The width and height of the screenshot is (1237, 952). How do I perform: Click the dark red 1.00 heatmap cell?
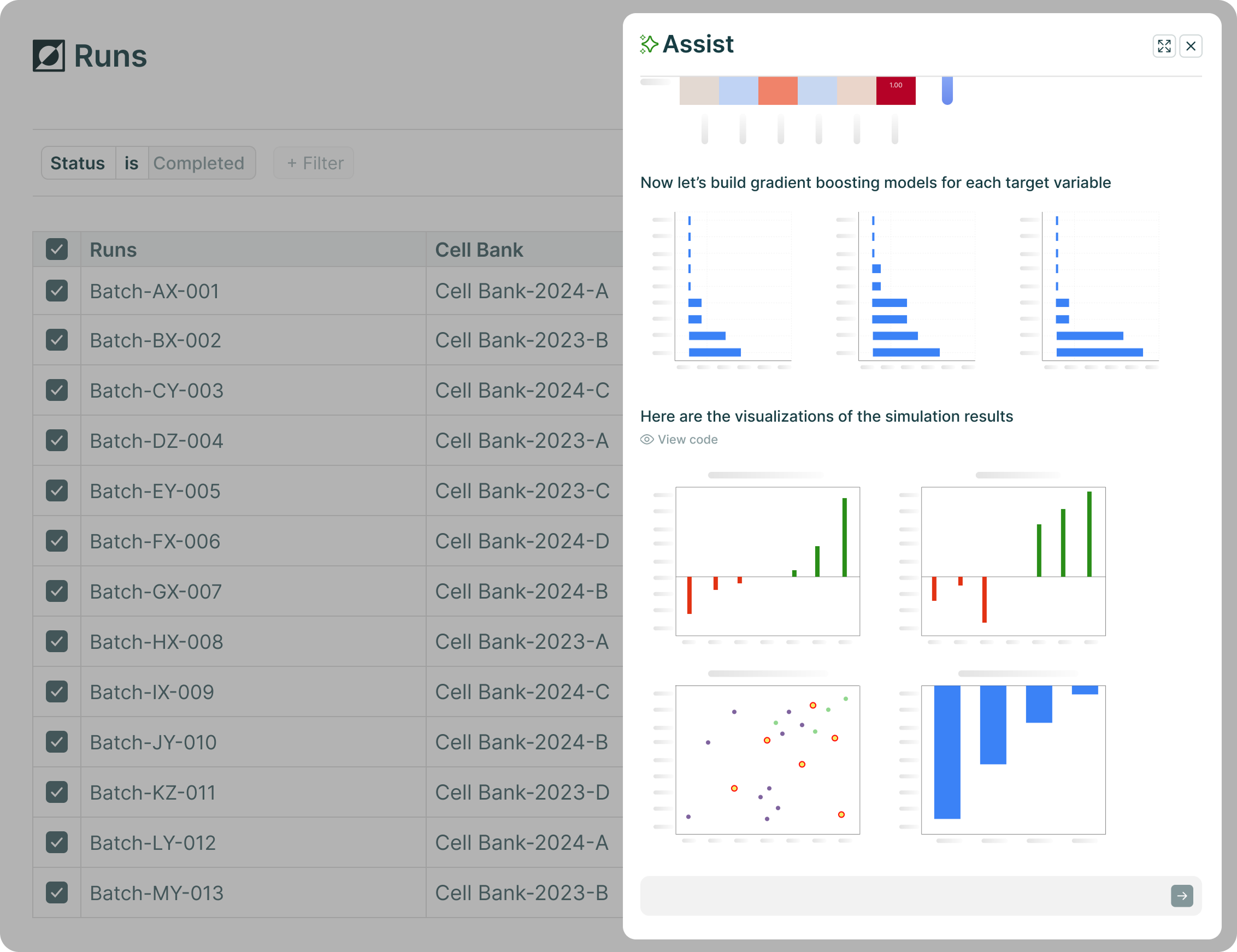896,91
